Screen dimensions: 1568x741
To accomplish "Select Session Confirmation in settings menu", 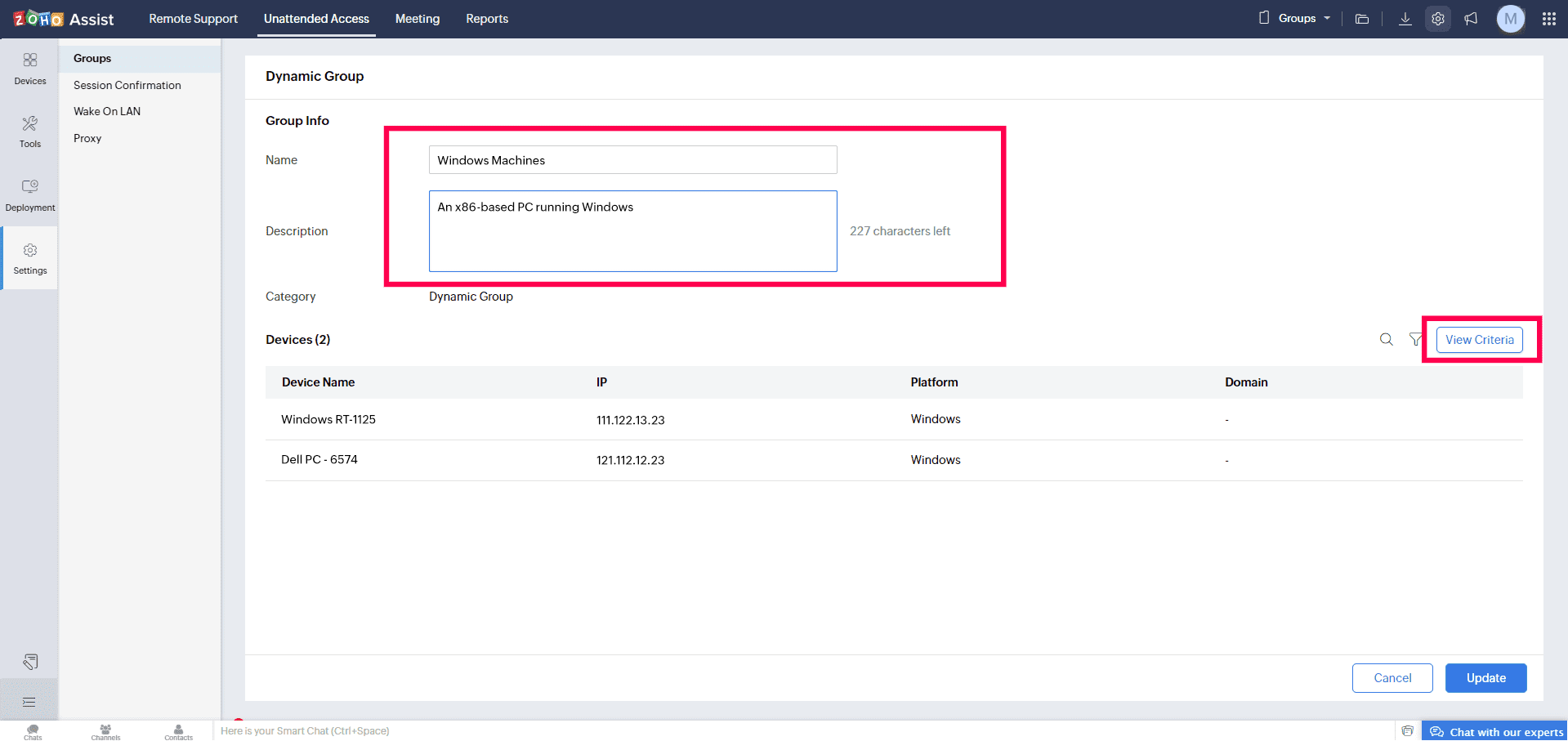I will (127, 85).
